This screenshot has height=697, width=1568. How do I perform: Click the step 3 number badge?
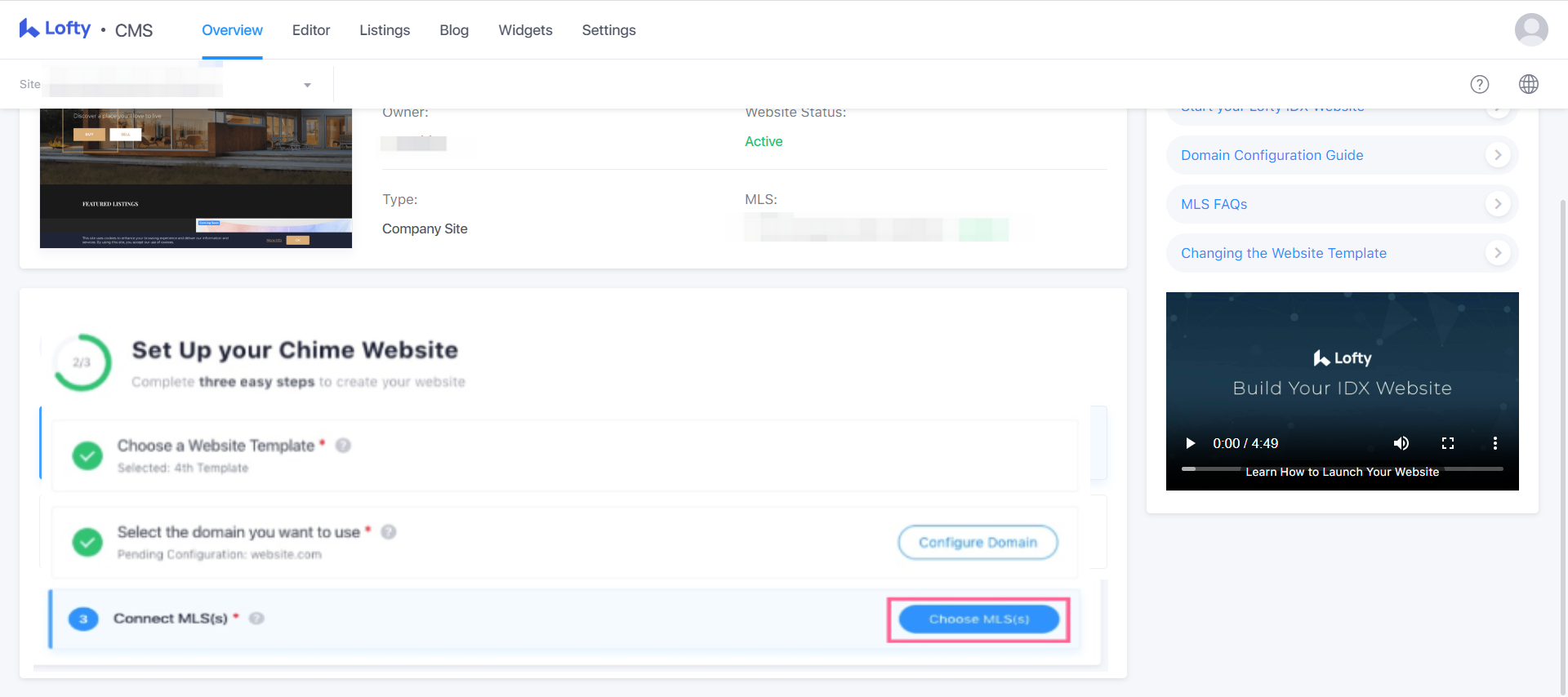83,619
